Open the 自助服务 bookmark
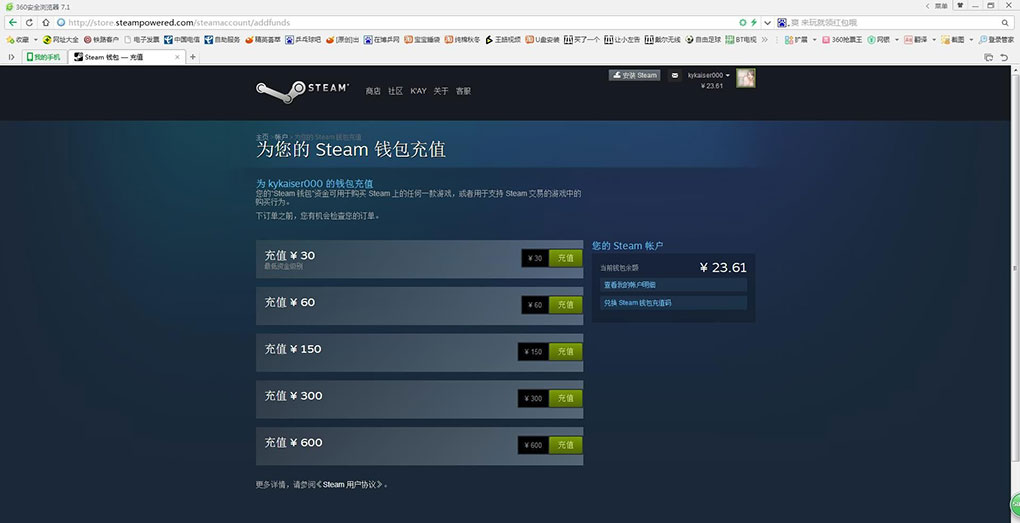Image resolution: width=1020 pixels, height=523 pixels. [222, 40]
